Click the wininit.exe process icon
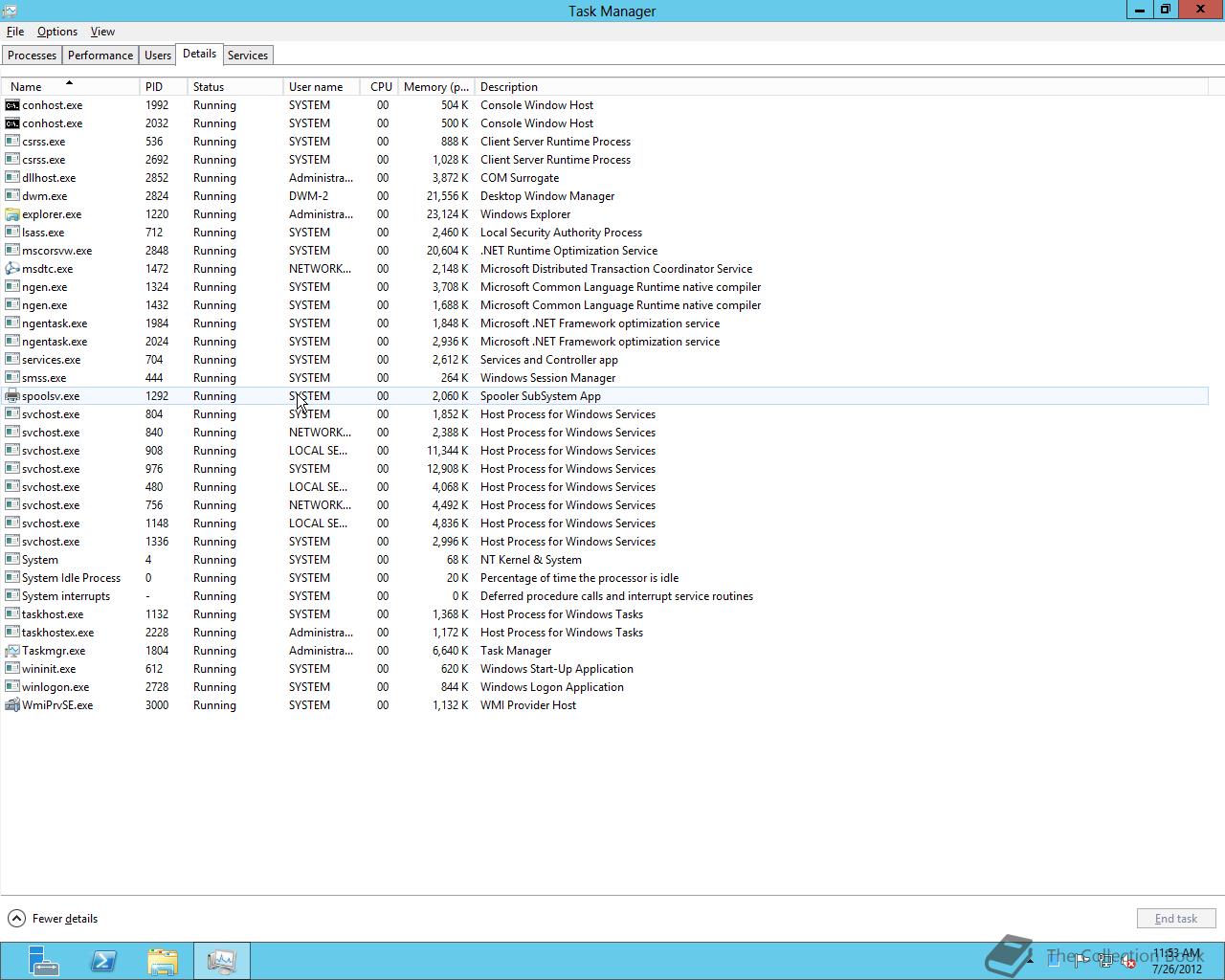 click(x=11, y=669)
